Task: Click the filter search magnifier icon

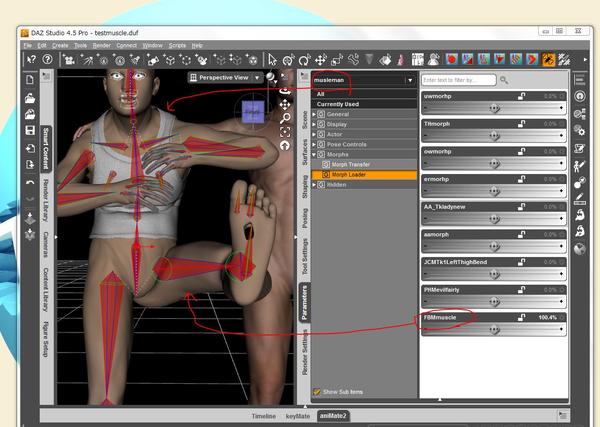Action: click(x=504, y=80)
